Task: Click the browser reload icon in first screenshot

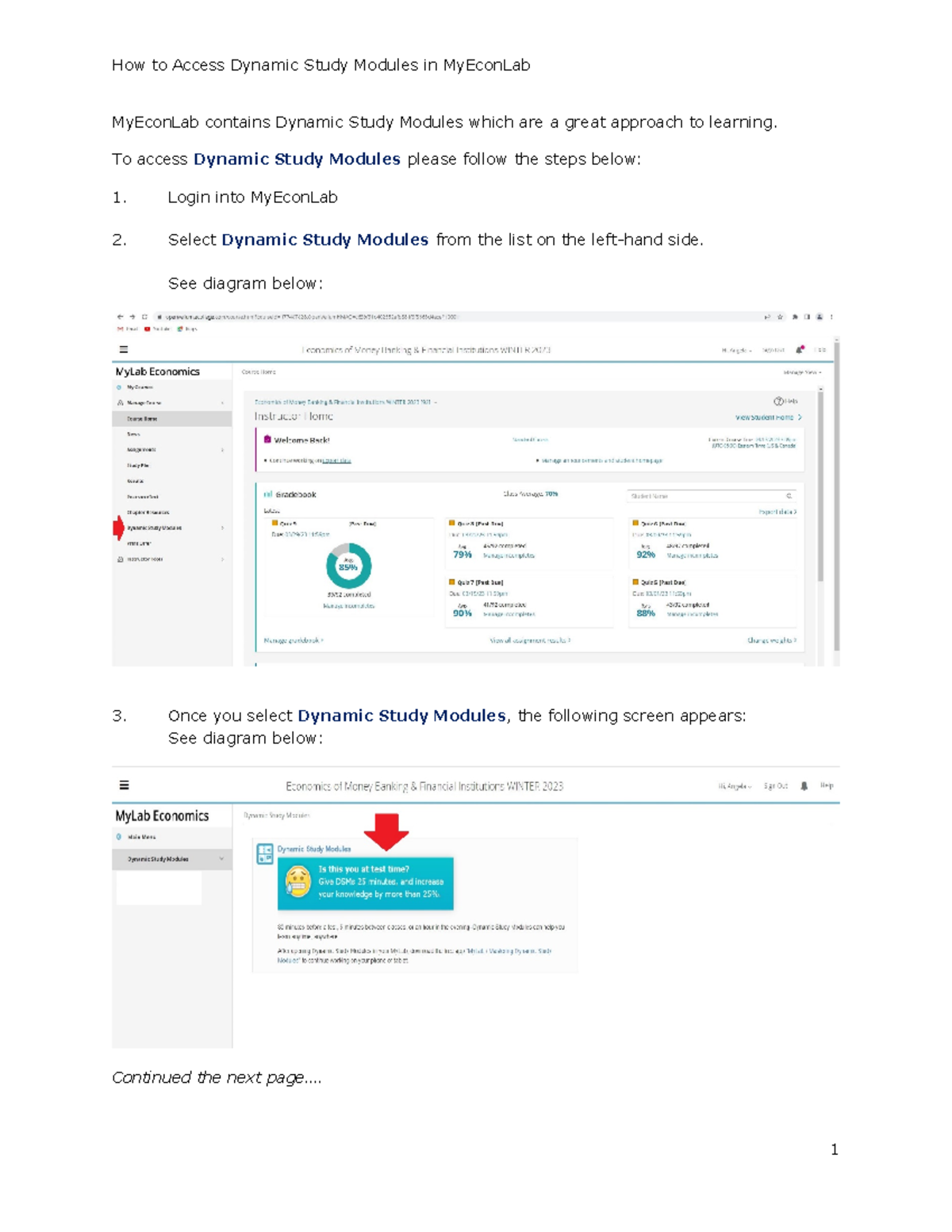Action: click(144, 317)
